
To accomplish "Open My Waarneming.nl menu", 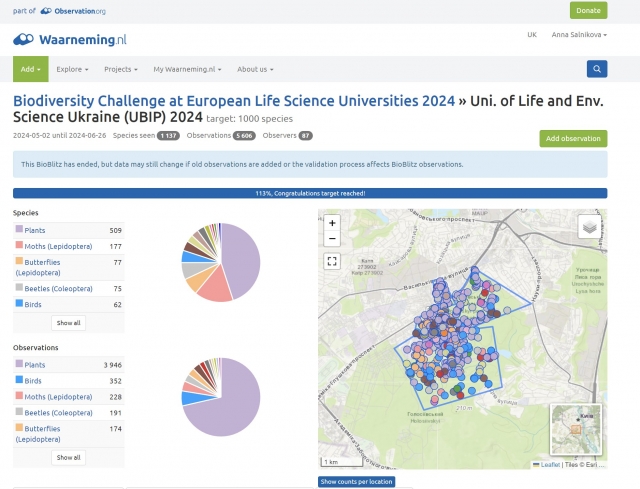I will click(x=188, y=69).
